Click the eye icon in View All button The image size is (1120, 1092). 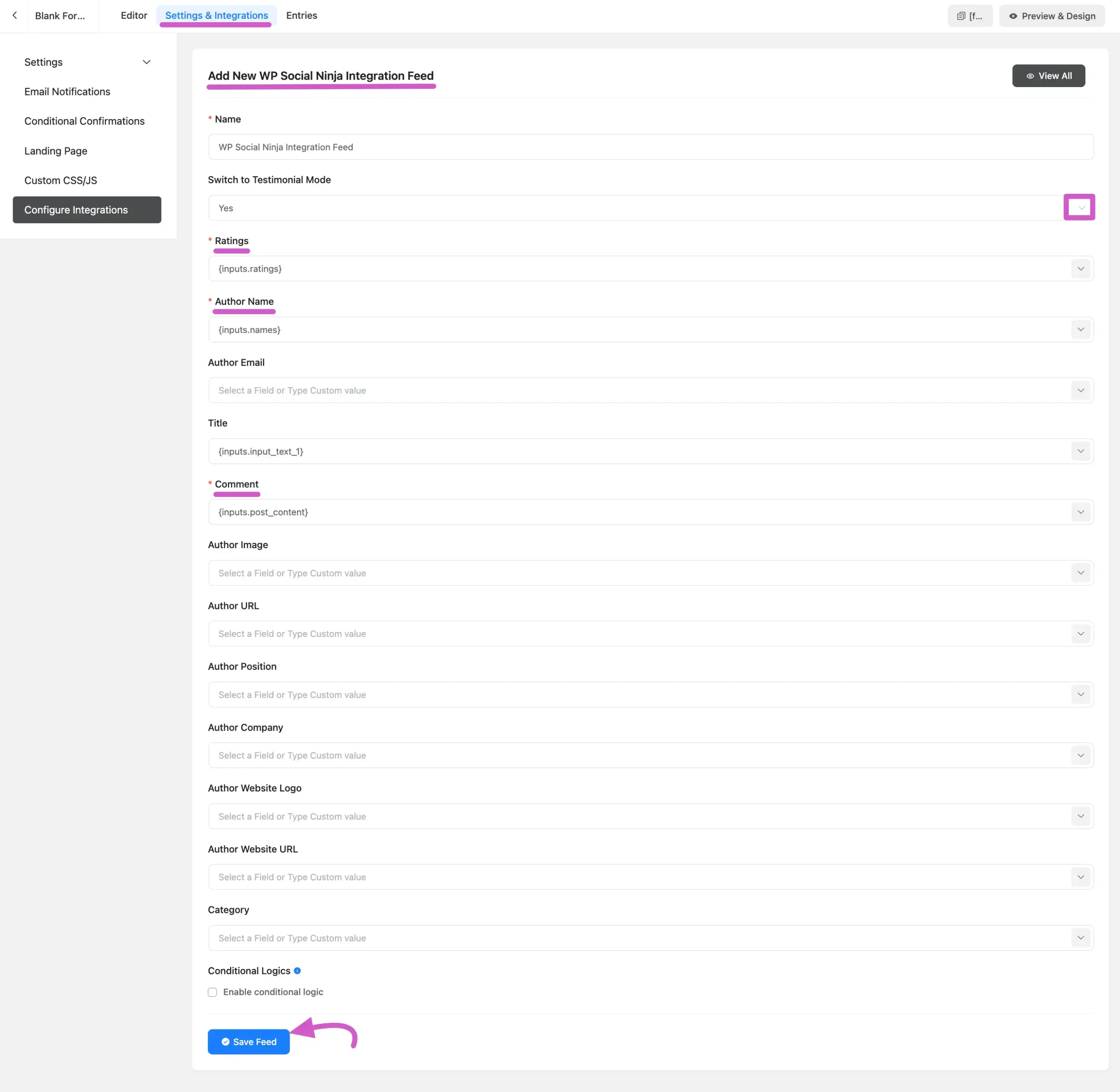tap(1031, 75)
